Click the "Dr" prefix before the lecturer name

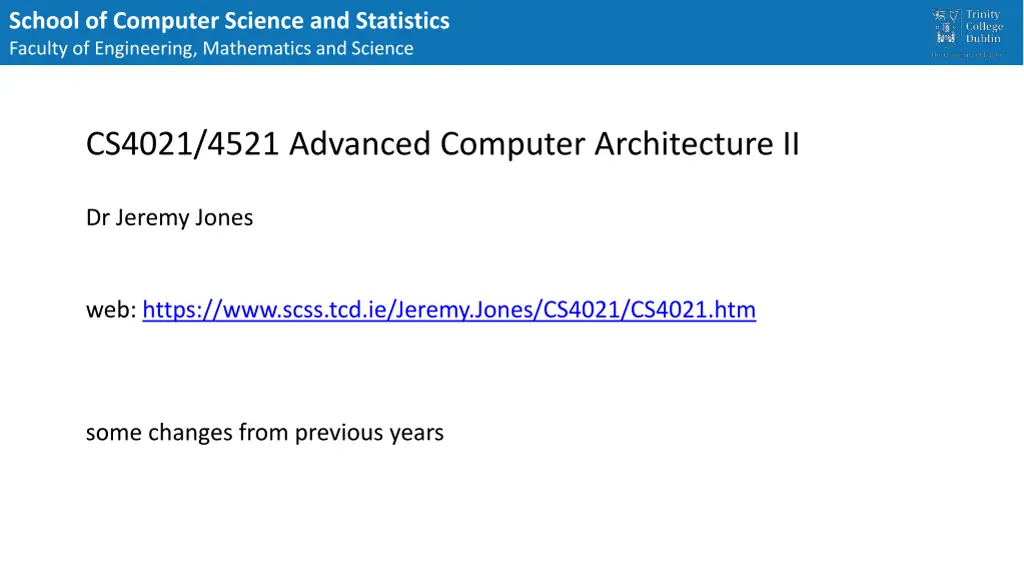click(97, 217)
